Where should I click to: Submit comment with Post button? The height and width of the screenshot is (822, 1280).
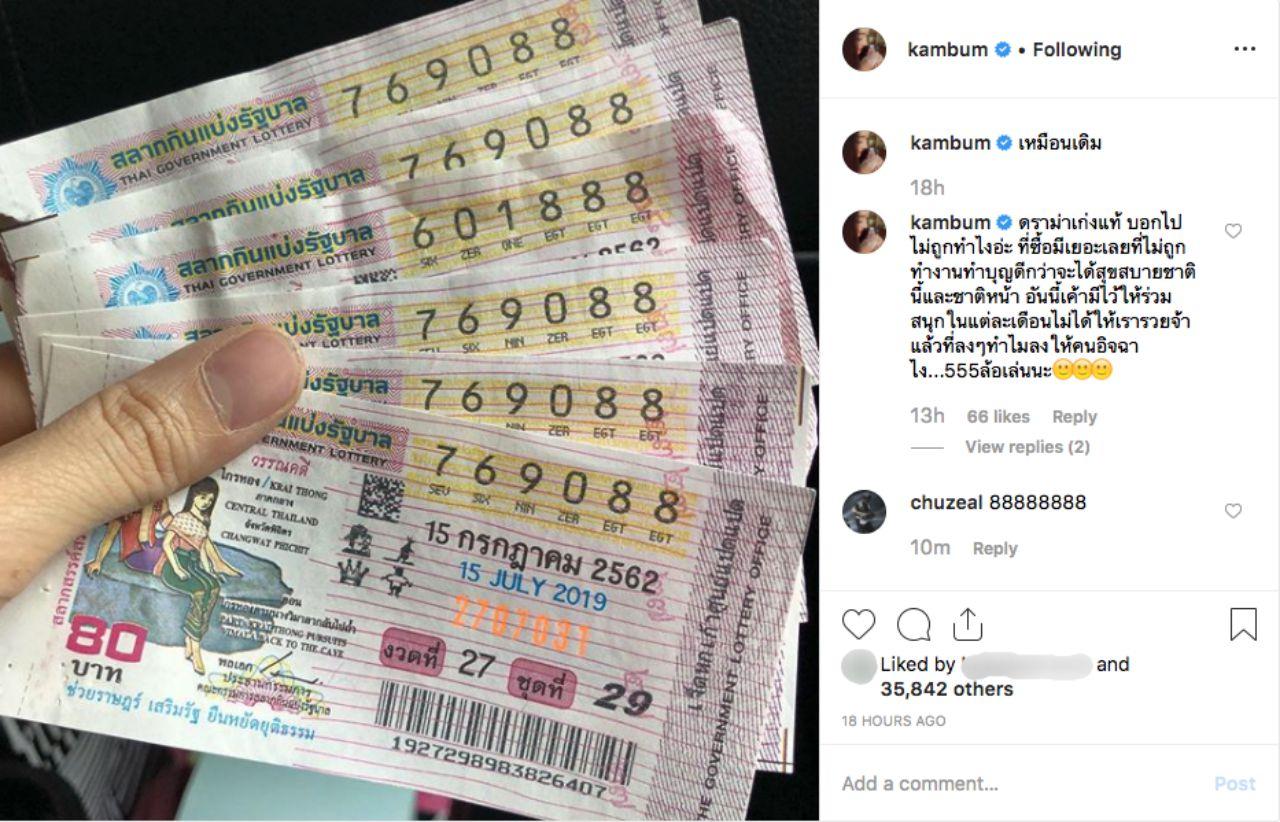pyautogui.click(x=1235, y=784)
